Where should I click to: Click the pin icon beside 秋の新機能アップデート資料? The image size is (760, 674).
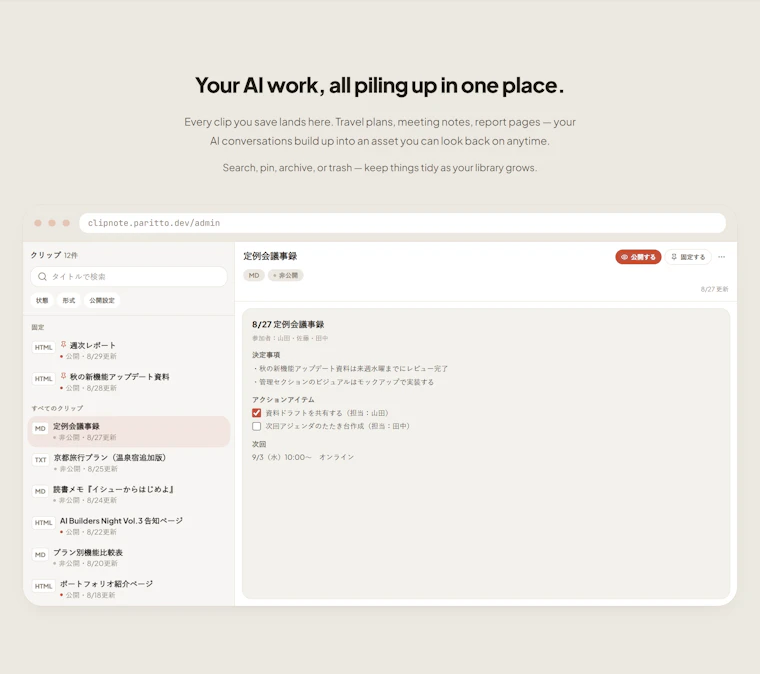(63, 376)
